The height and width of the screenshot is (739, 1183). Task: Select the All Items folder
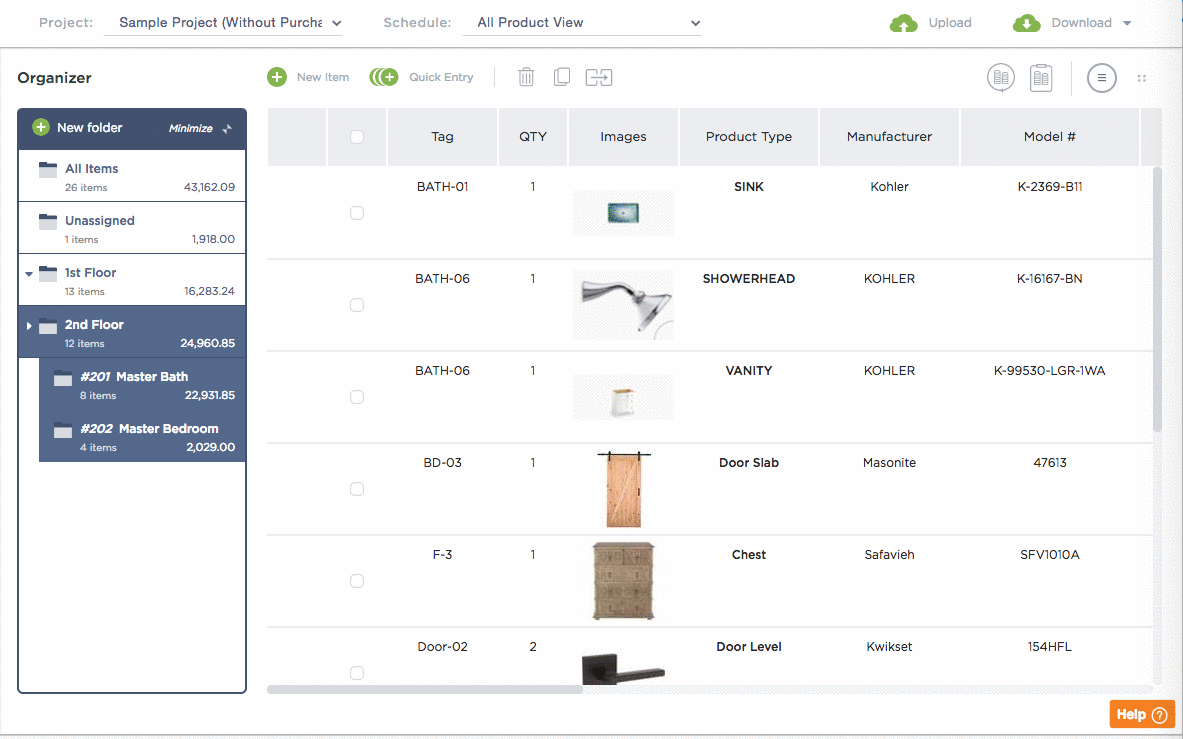pyautogui.click(x=132, y=176)
